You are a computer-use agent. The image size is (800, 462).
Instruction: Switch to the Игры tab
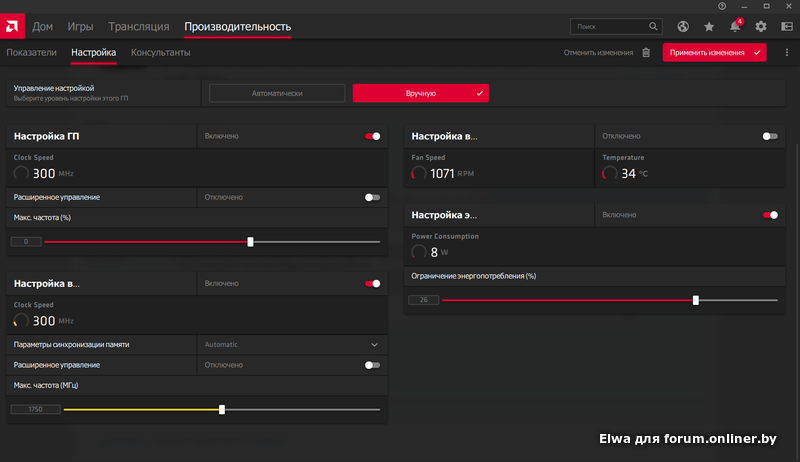click(x=80, y=26)
